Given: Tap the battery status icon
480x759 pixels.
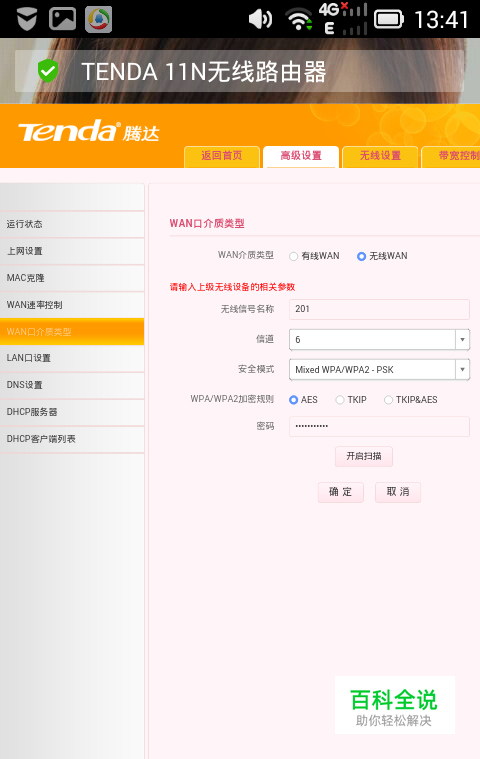Looking at the screenshot, I should pos(389,20).
